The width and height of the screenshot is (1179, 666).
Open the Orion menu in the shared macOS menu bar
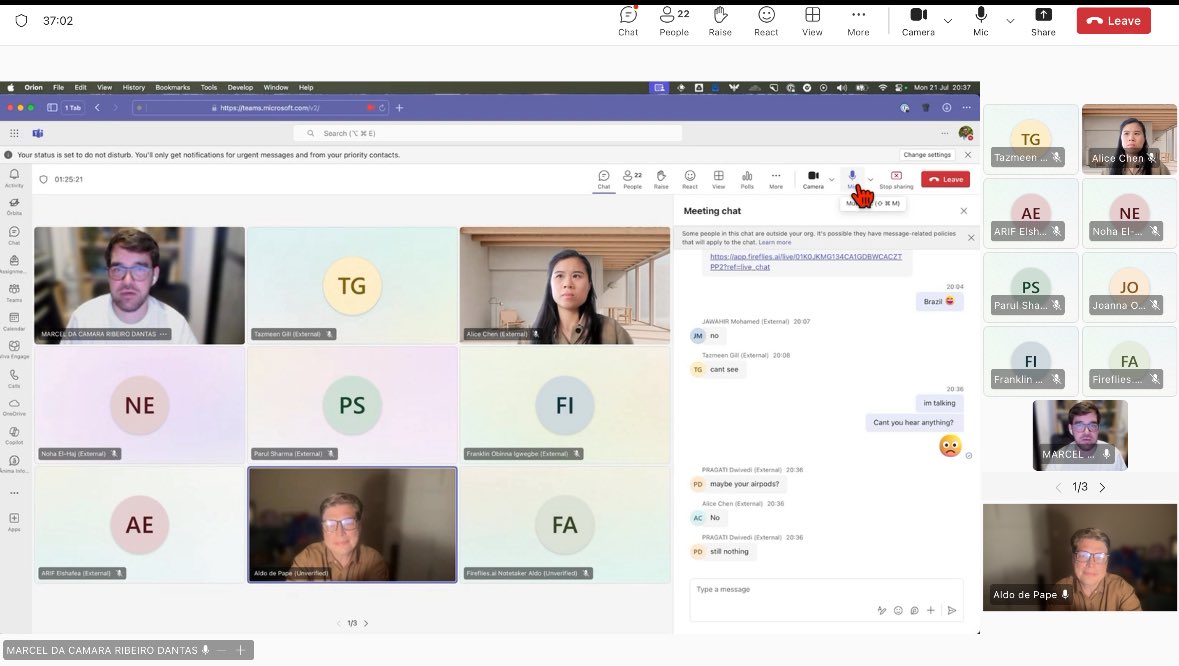[34, 87]
